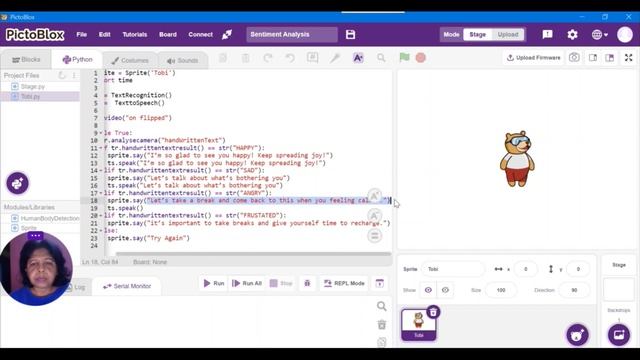
Task: Delete the Tobi sprite thumbnail
Action: [x=433, y=312]
